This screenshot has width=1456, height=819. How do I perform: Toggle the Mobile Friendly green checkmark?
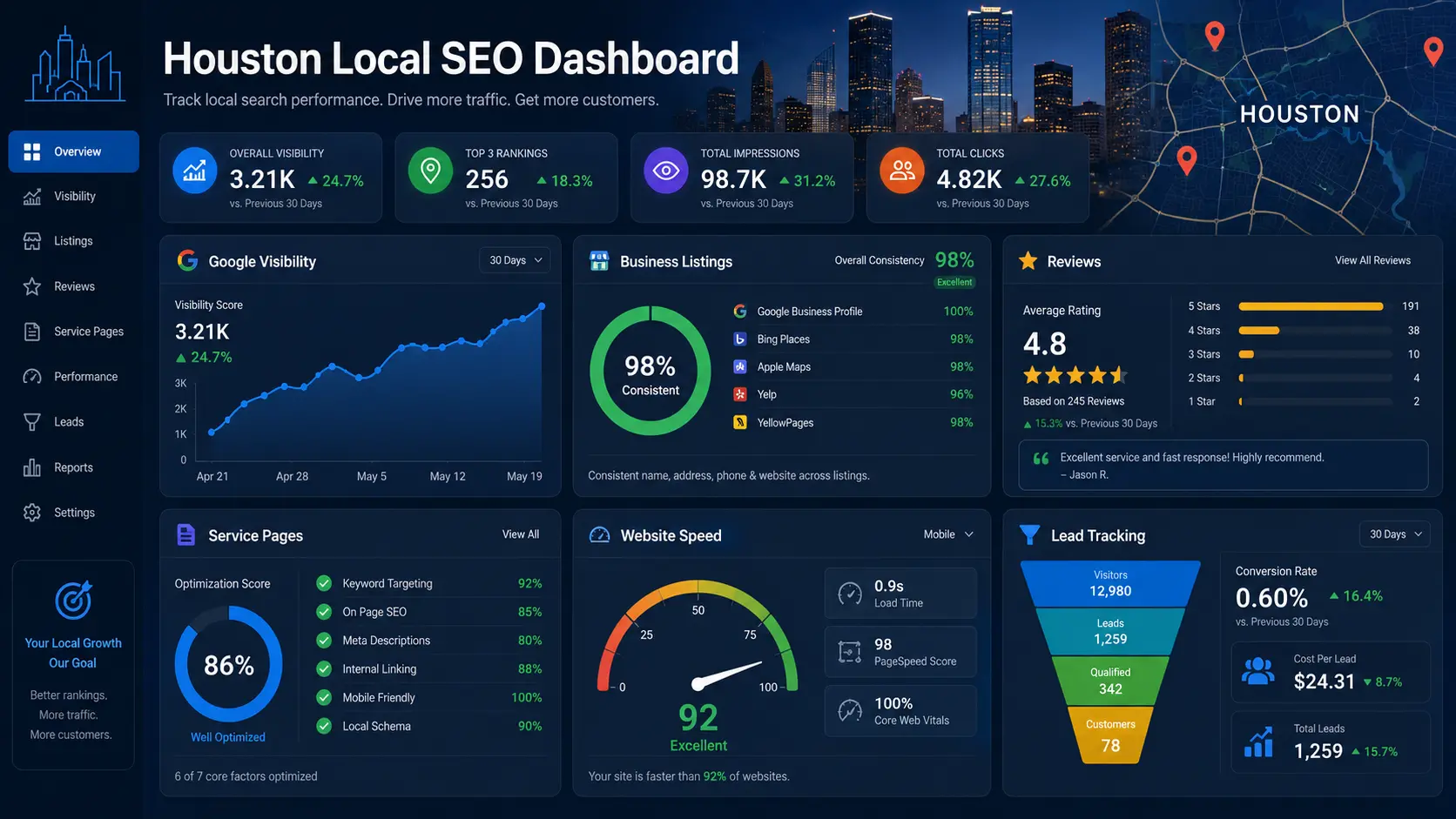click(324, 697)
